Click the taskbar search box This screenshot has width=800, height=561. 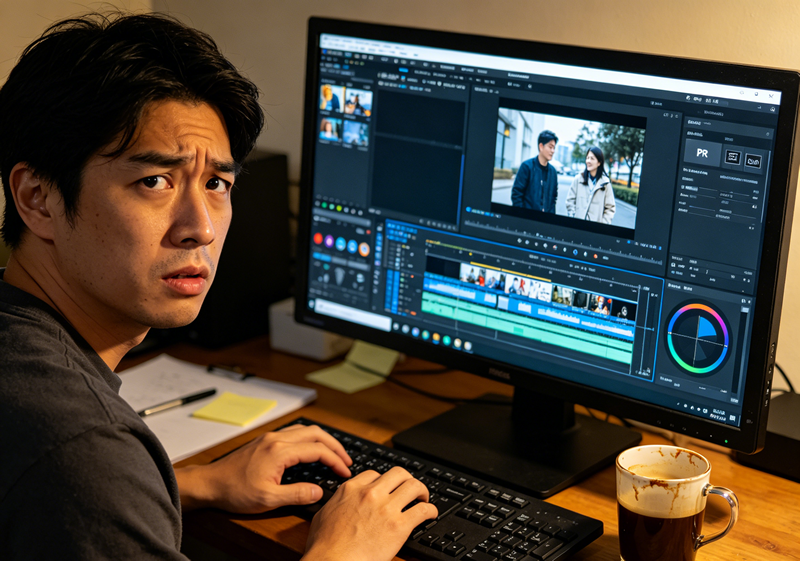click(x=352, y=314)
